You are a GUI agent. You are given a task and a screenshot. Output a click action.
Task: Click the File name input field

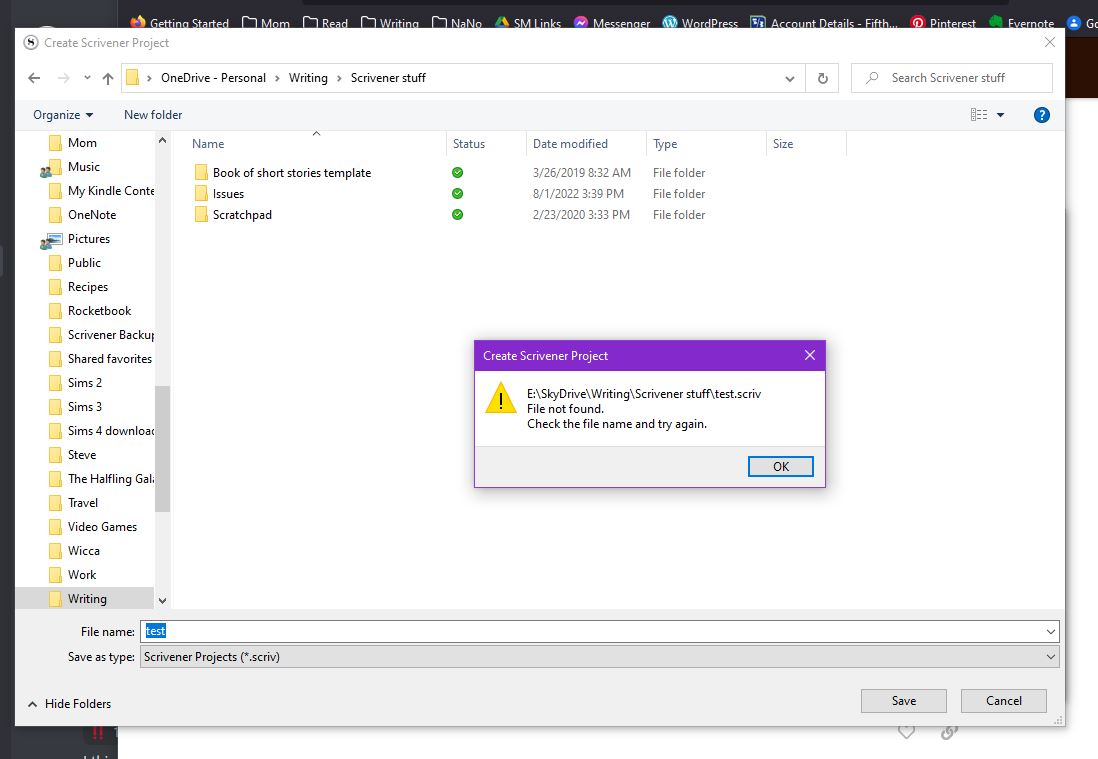click(592, 631)
